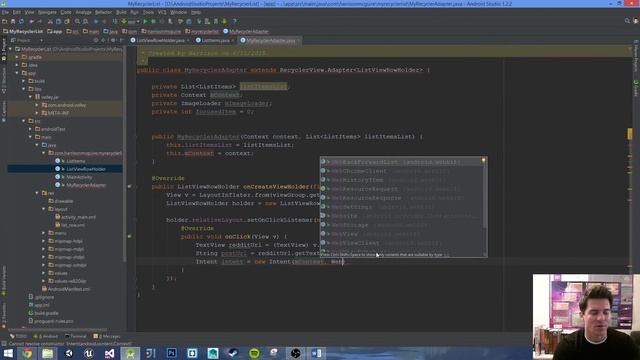
Task: Open the run configuration app dropdown
Action: [131, 21]
